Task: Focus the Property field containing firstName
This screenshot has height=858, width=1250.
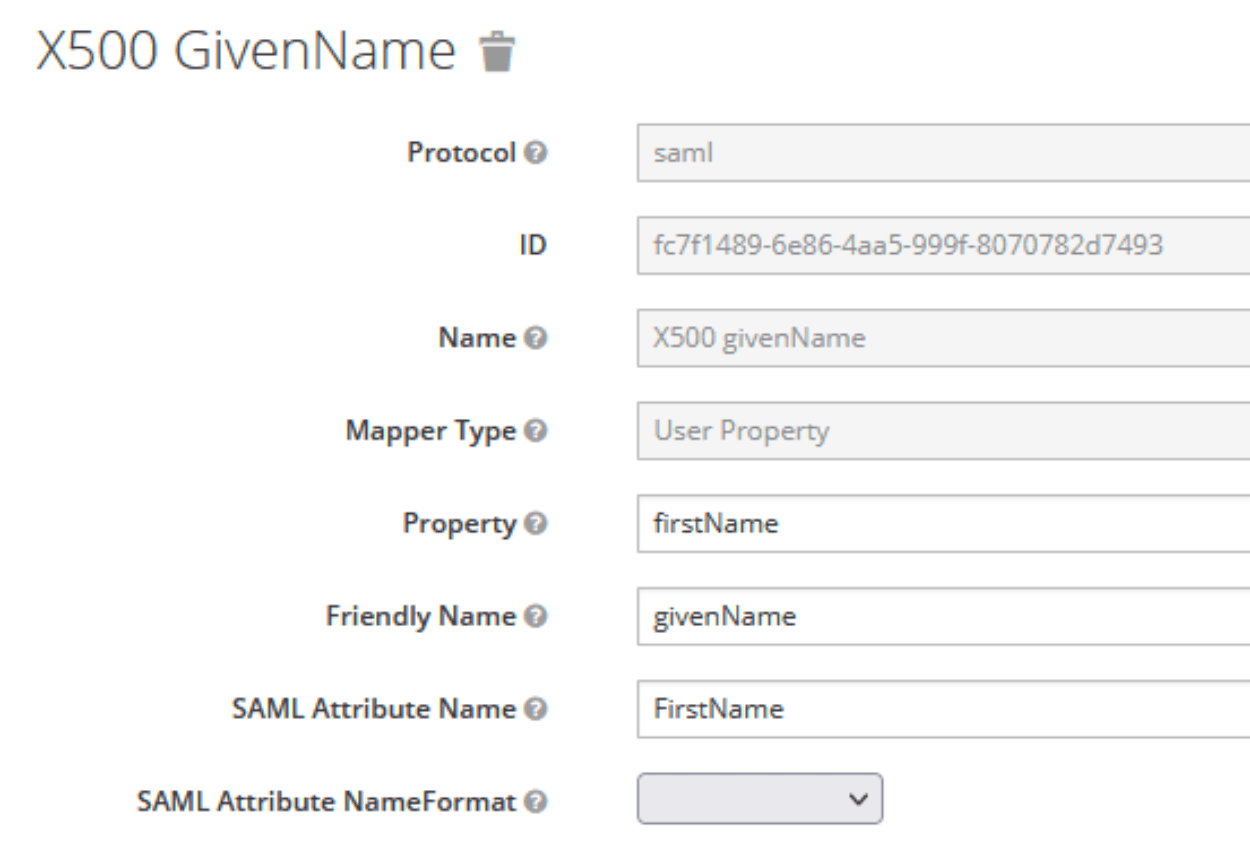Action: pyautogui.click(x=943, y=524)
